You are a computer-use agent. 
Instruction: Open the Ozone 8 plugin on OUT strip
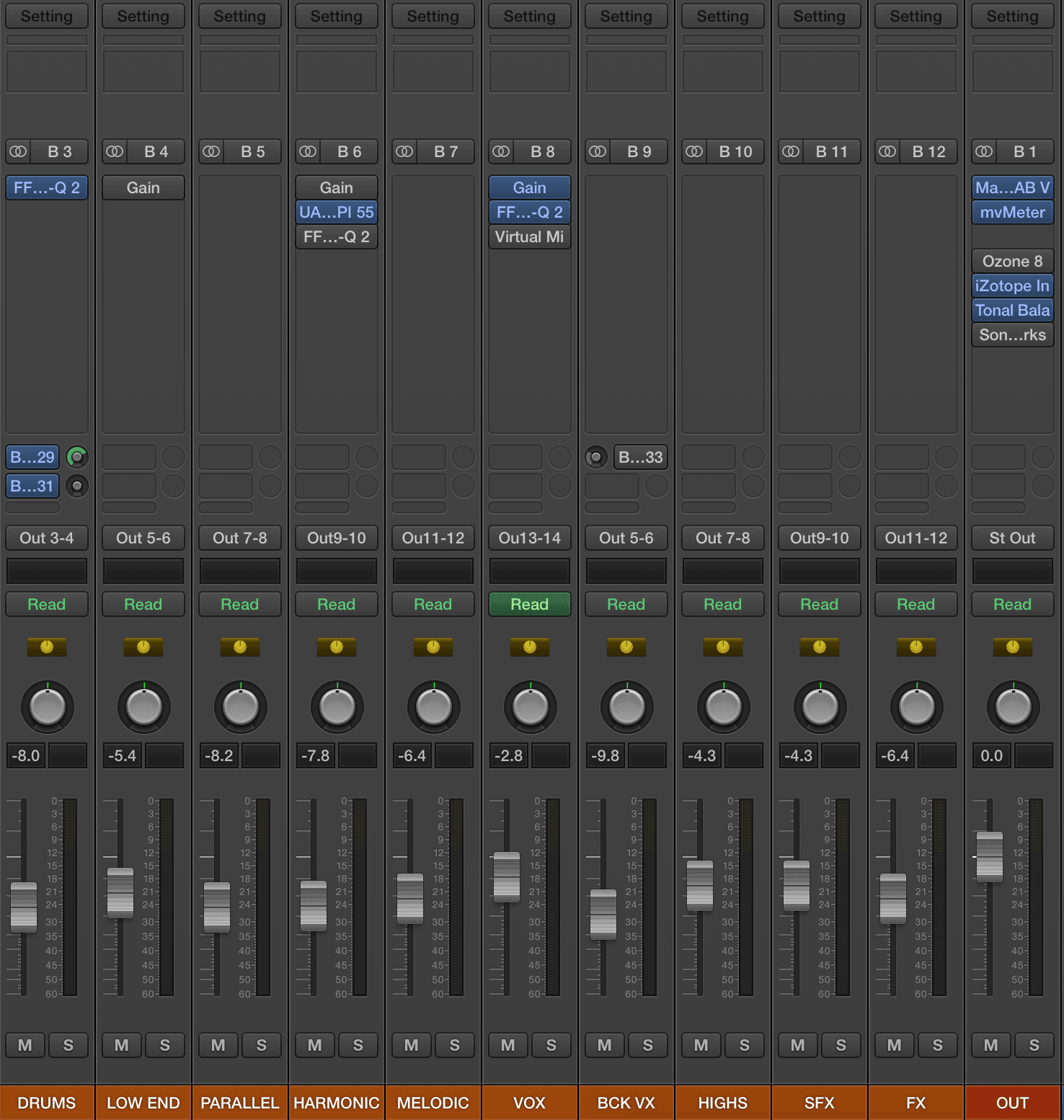[x=1013, y=262]
